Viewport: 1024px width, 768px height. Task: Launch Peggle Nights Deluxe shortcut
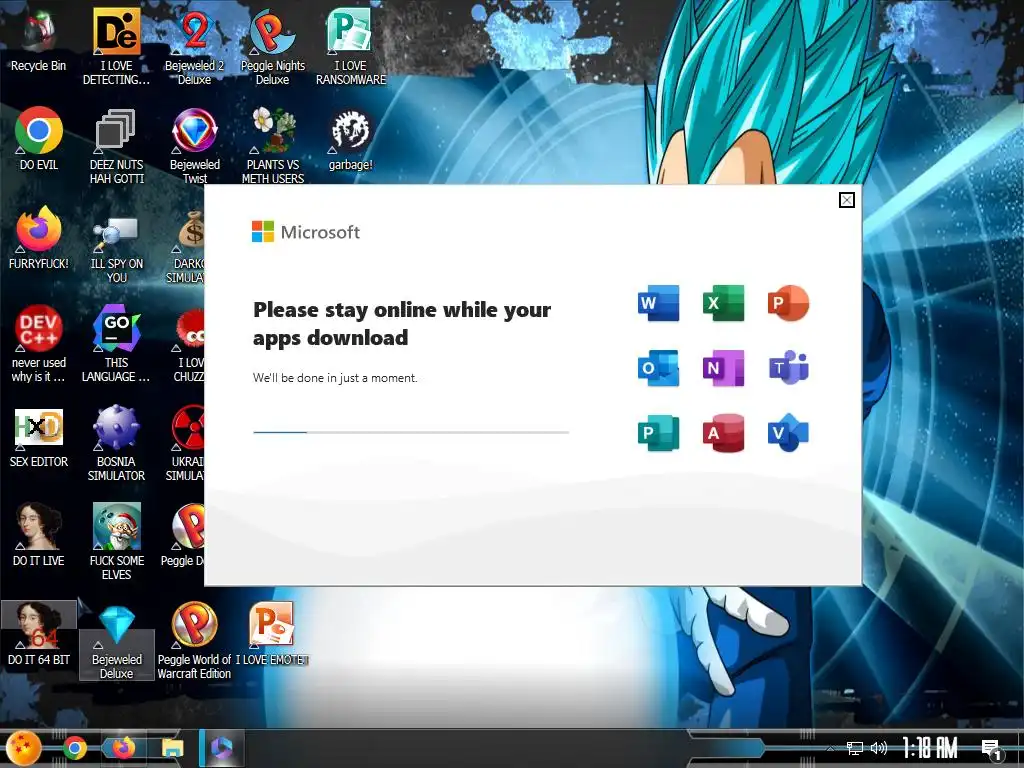click(x=272, y=46)
